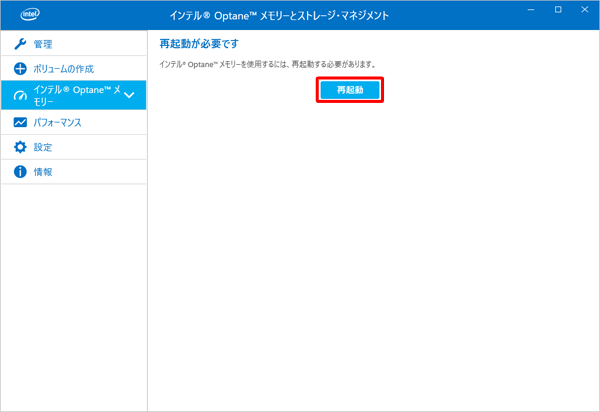600x412 pixels.
Task: Click the Intel logo in title bar
Action: [x=30, y=15]
